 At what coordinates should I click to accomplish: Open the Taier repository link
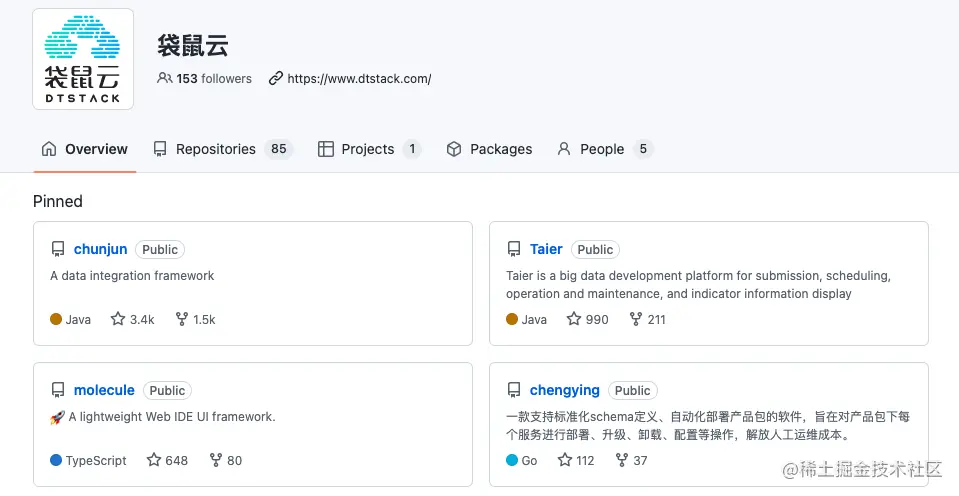[546, 249]
